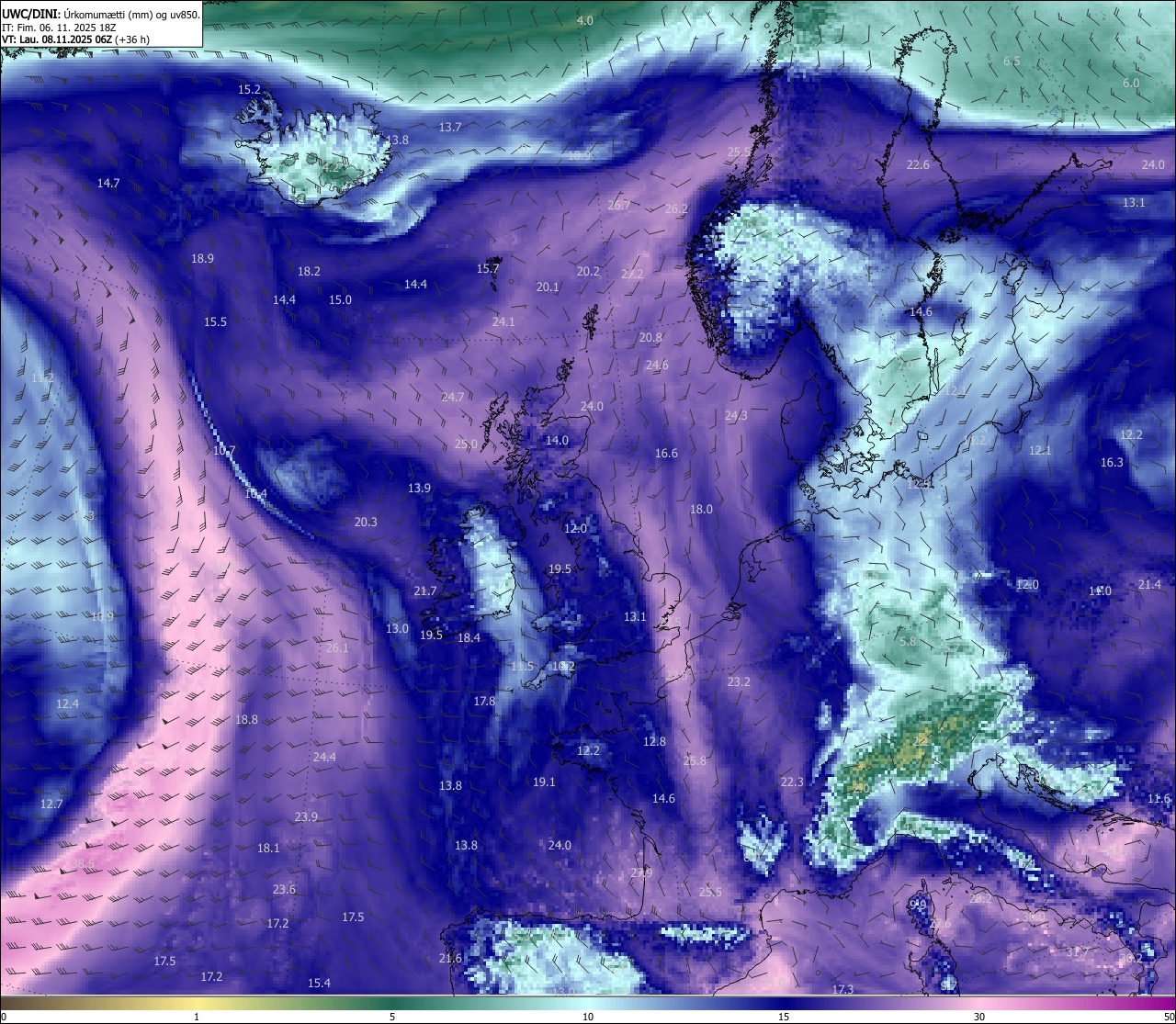
Task: Click the 14.7 value label
Action: pos(108,184)
